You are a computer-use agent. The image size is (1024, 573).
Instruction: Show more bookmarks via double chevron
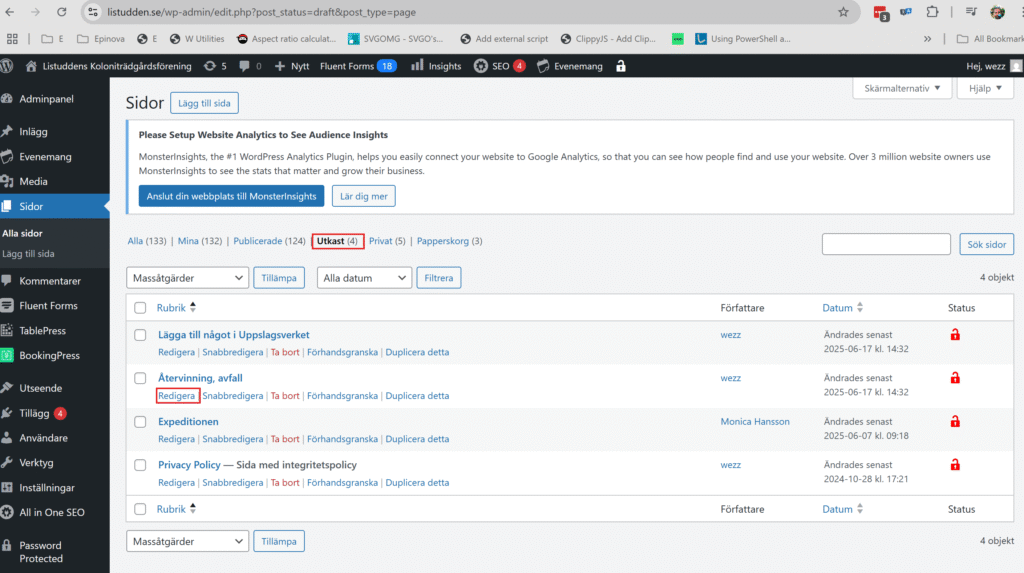coord(927,39)
